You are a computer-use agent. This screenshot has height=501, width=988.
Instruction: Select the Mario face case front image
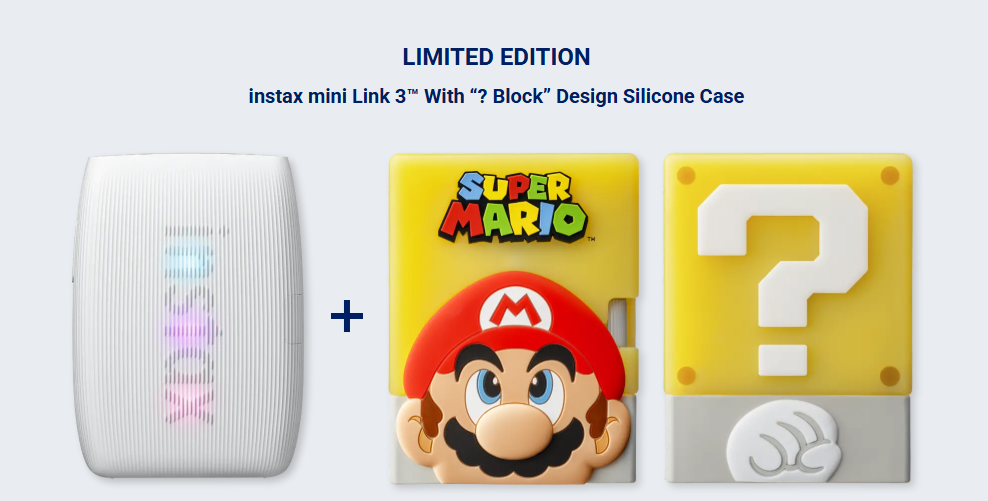tap(514, 319)
